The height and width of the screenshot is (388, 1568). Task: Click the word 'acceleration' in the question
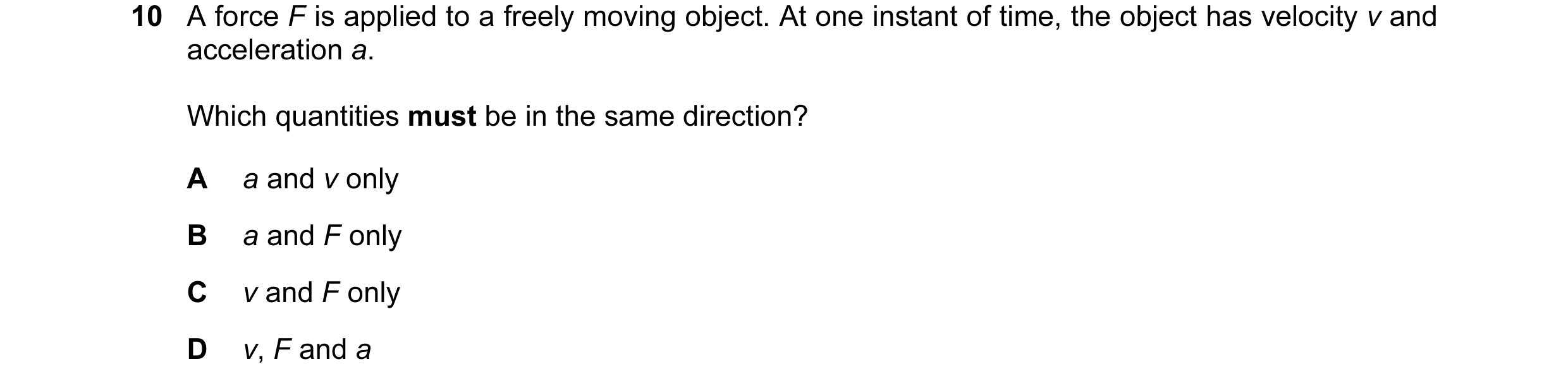tap(265, 50)
